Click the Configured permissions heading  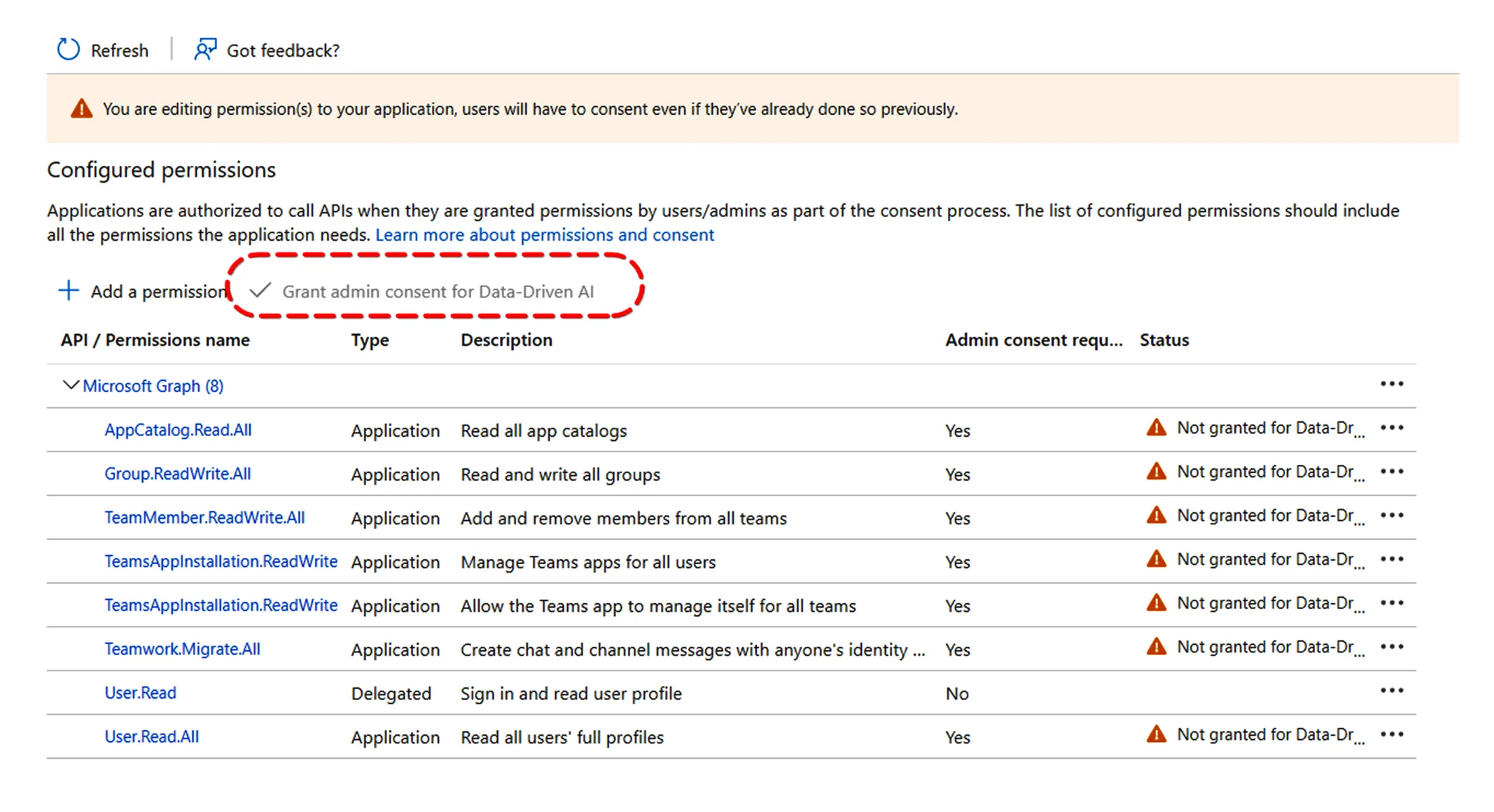(x=161, y=169)
